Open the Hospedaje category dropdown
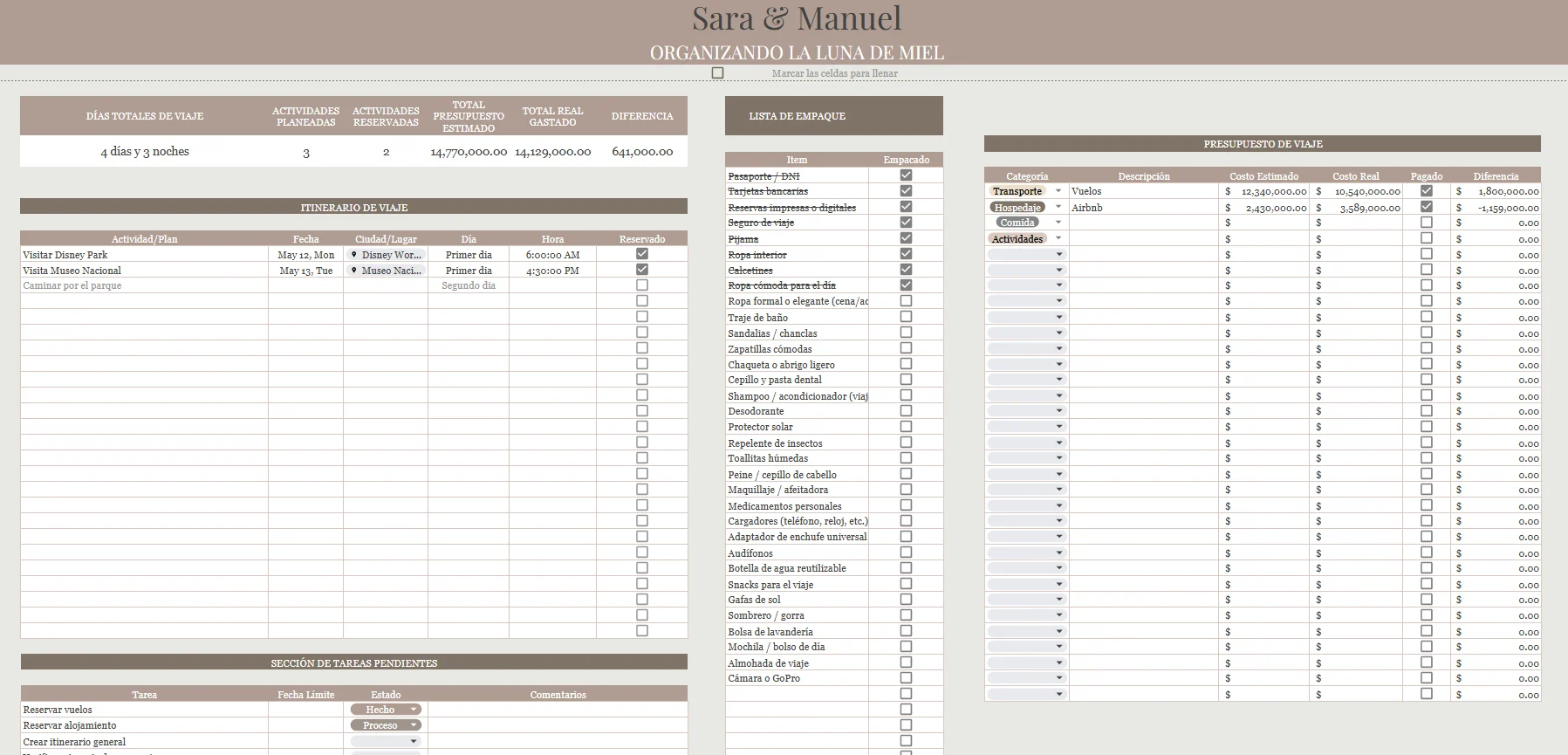The image size is (1568, 755). click(x=1058, y=208)
